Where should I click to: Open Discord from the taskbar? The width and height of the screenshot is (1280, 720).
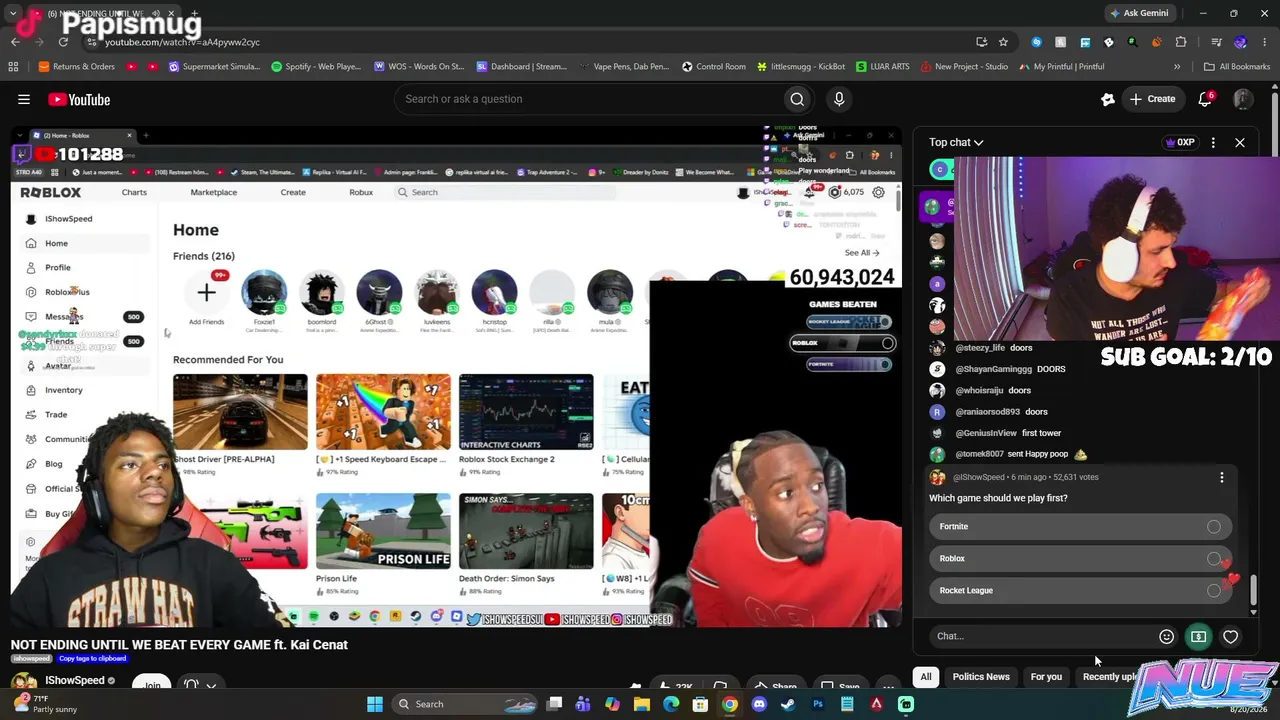pyautogui.click(x=759, y=704)
